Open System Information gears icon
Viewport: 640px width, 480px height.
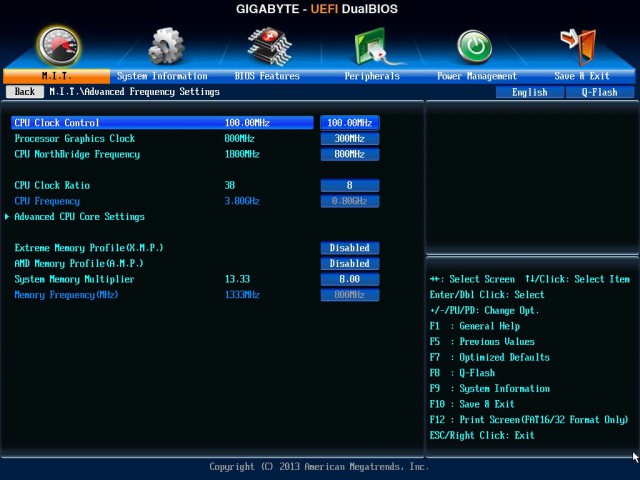(x=166, y=46)
